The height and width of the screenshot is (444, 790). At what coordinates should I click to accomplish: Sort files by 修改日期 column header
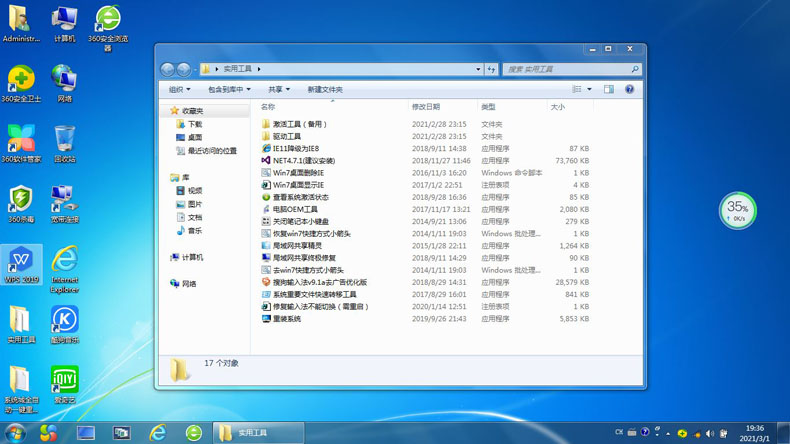tap(426, 107)
